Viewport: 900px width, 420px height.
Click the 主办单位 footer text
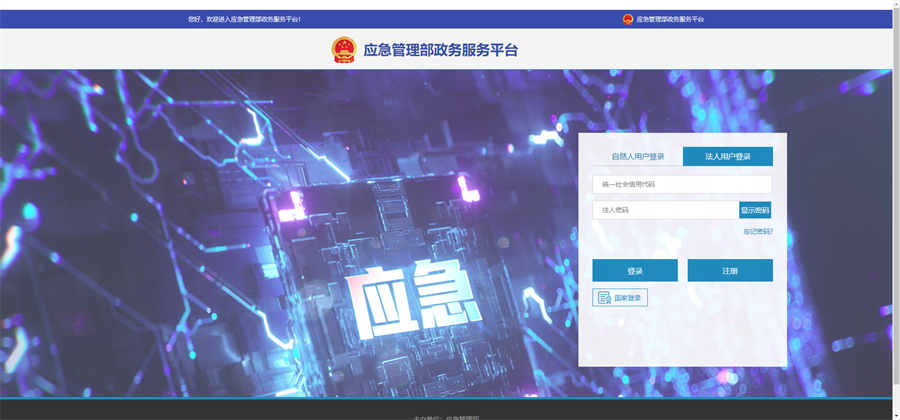coord(446,417)
